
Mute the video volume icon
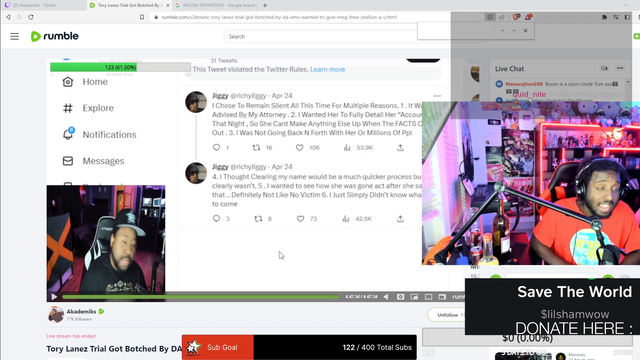pos(386,297)
